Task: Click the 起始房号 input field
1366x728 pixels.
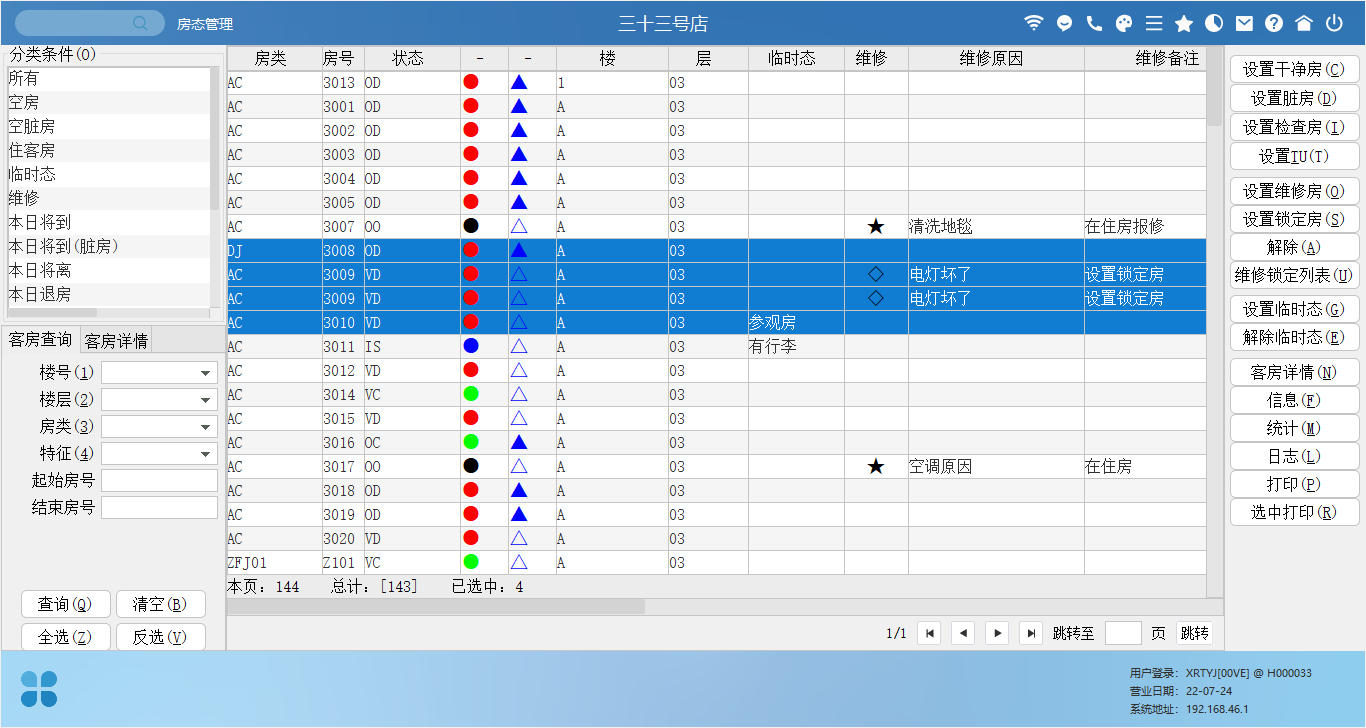Action: tap(159, 481)
